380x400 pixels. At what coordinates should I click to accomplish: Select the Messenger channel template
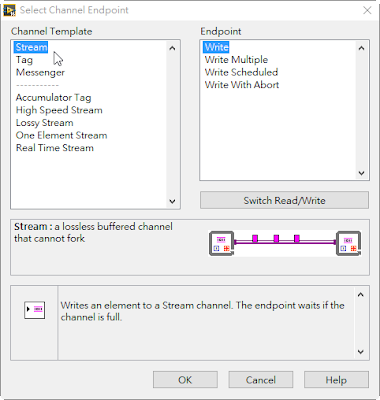(x=40, y=72)
